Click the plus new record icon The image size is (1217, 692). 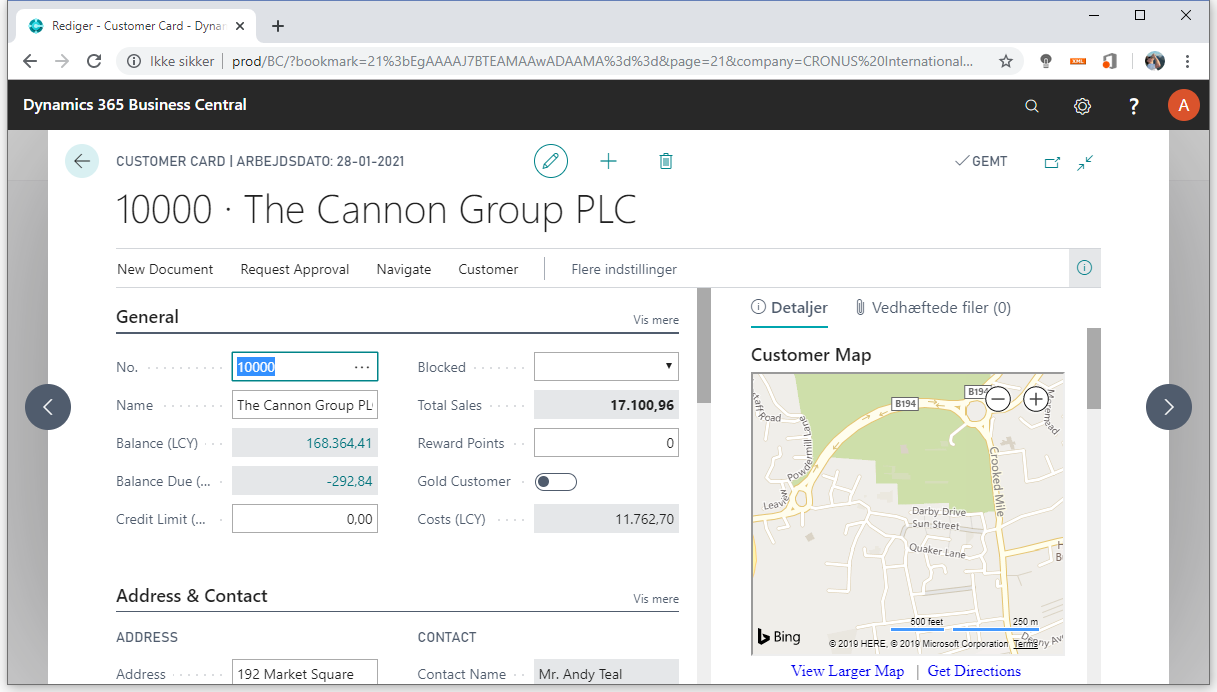tap(608, 161)
